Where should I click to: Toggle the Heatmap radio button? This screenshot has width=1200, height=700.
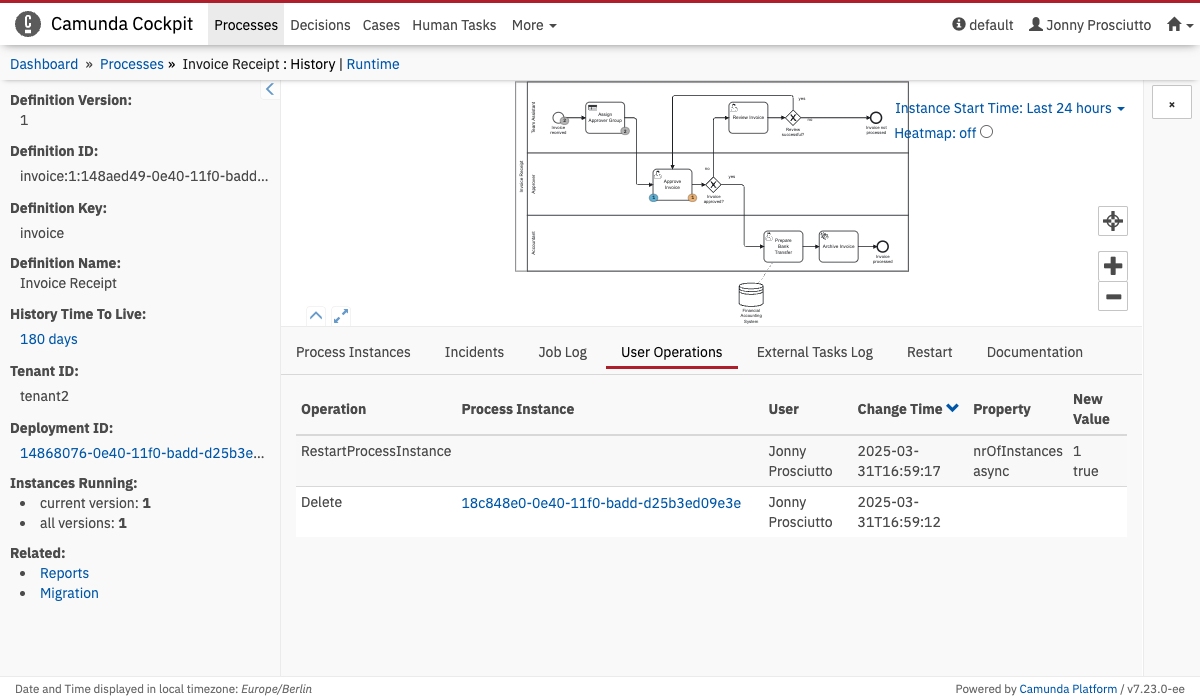(x=986, y=132)
